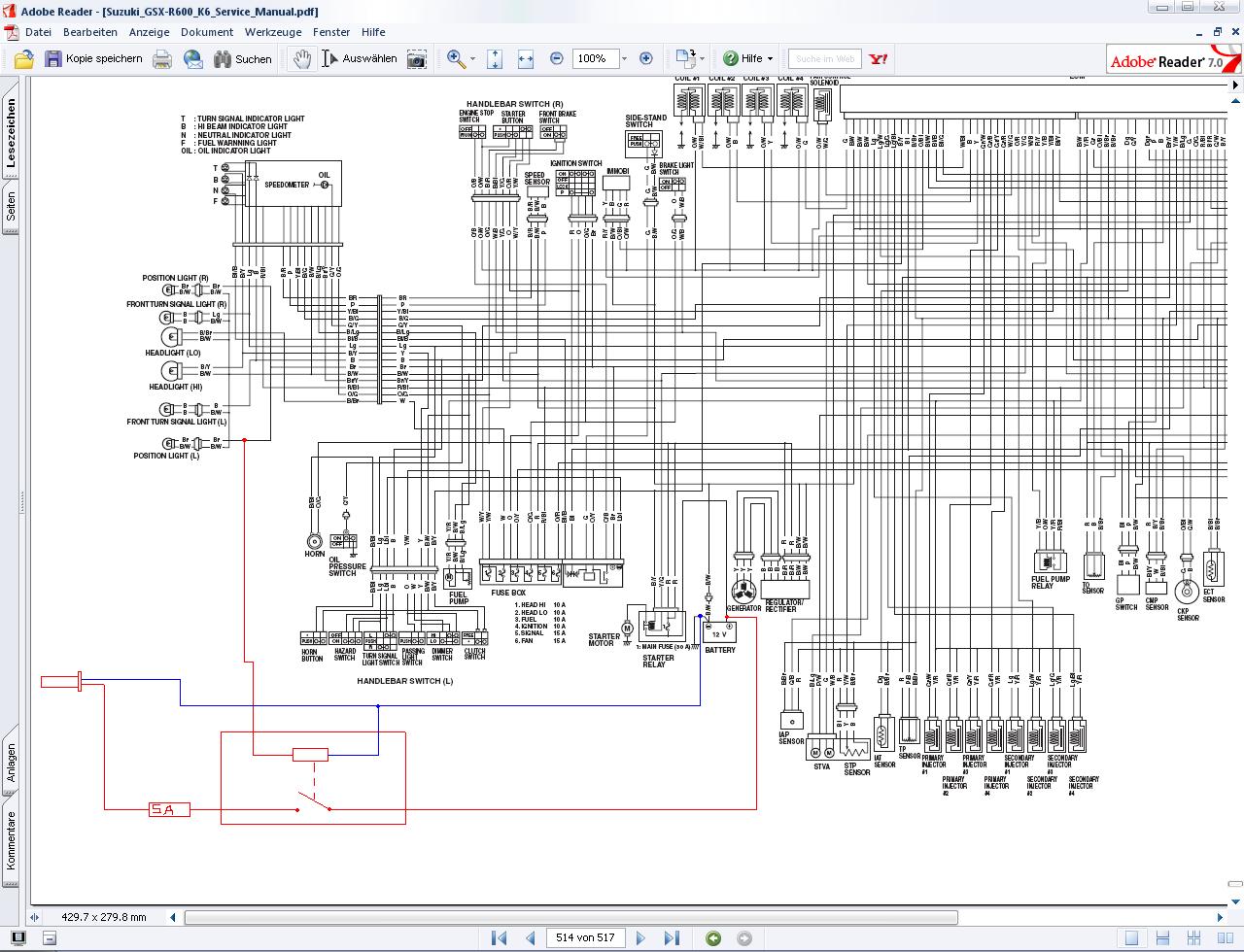Open the zoom percentage dropdown
Image resolution: width=1244 pixels, height=952 pixels.
point(624,59)
